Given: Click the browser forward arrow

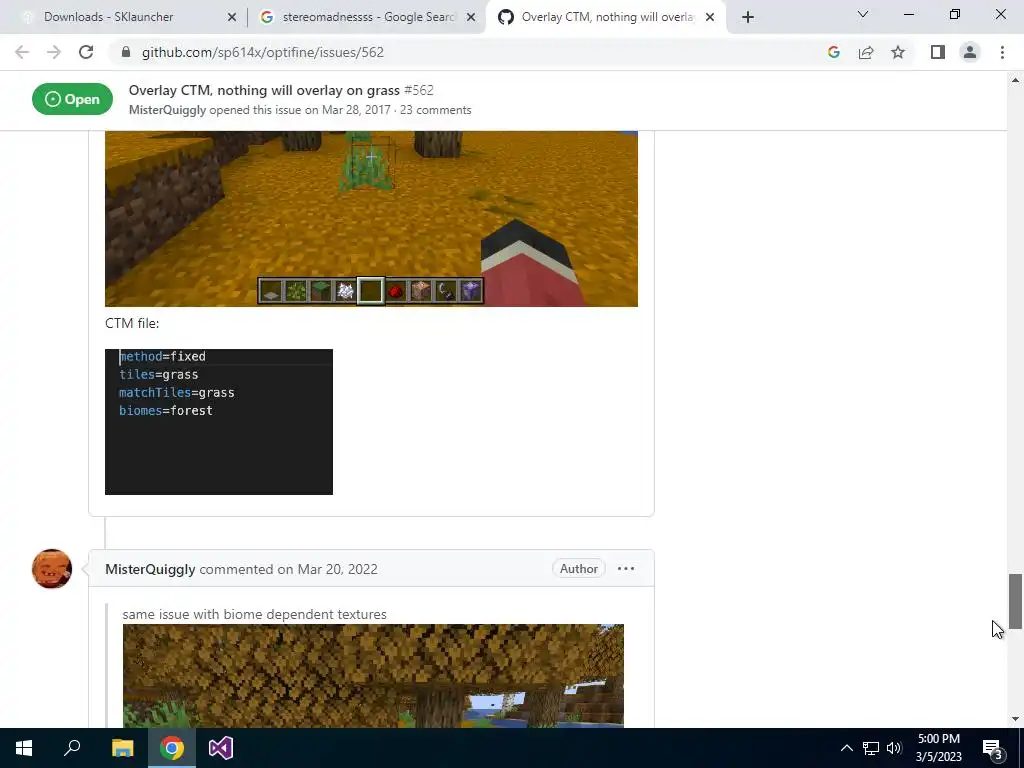Looking at the screenshot, I should coord(54,52).
